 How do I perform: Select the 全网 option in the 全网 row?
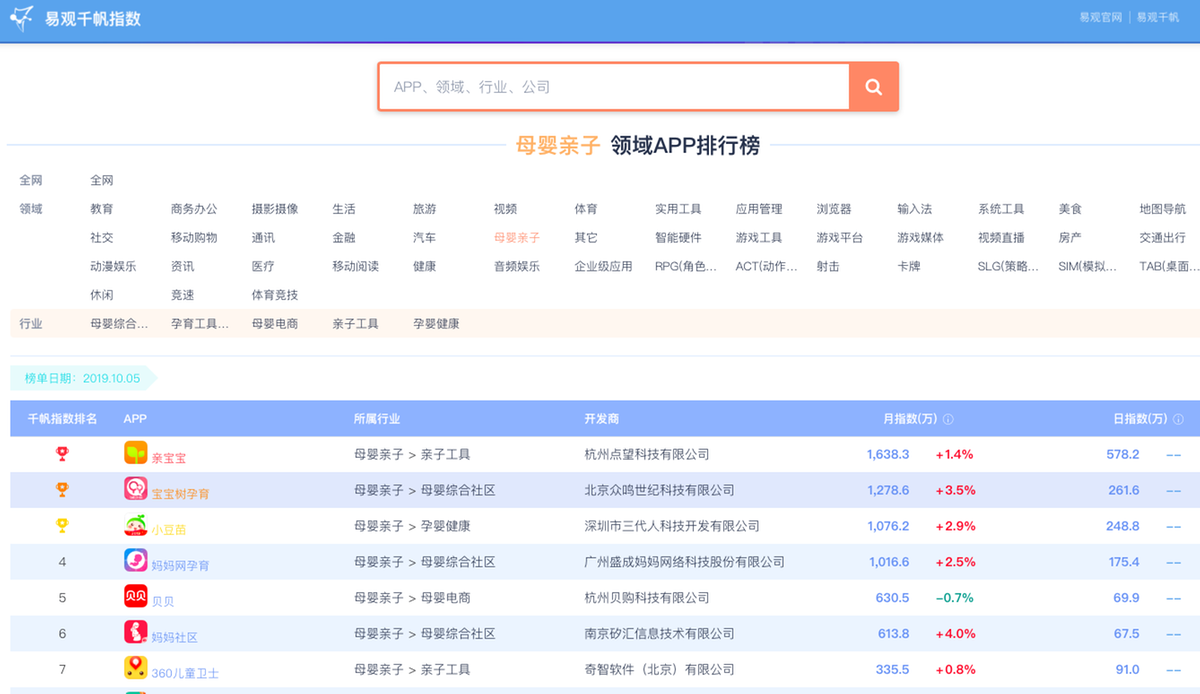pyautogui.click(x=102, y=181)
